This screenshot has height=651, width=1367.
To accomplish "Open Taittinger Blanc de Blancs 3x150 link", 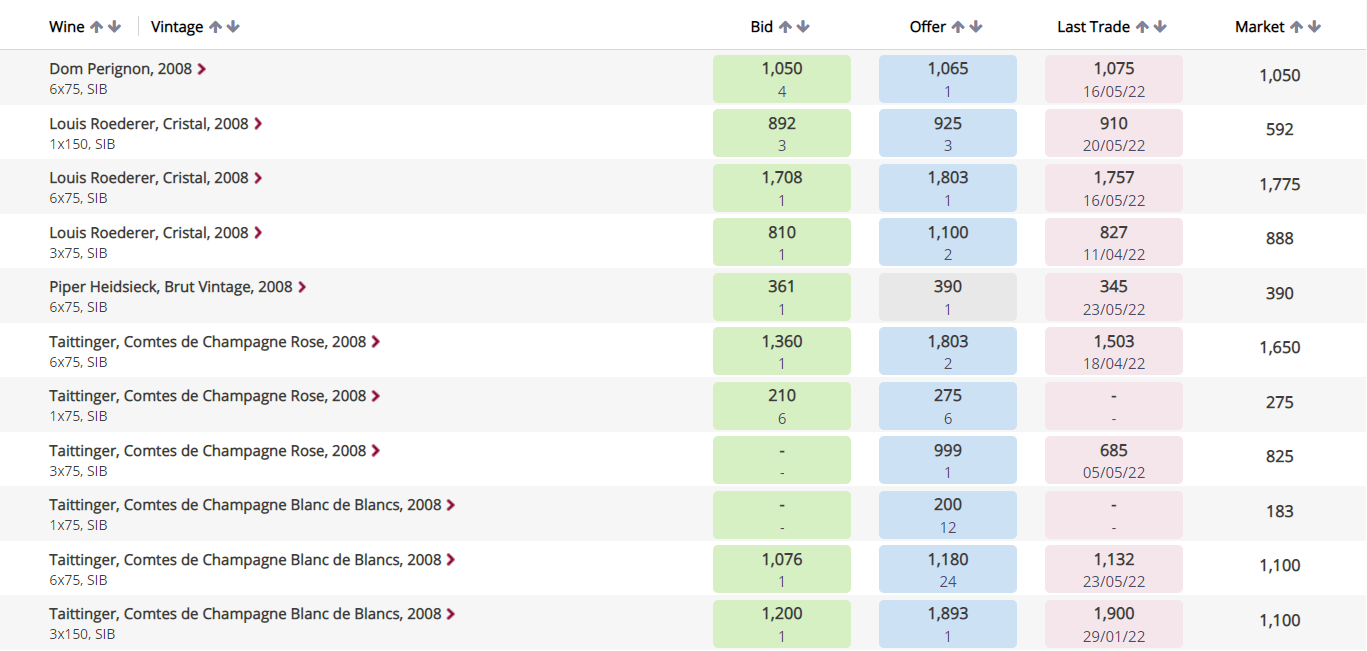I will click(245, 614).
